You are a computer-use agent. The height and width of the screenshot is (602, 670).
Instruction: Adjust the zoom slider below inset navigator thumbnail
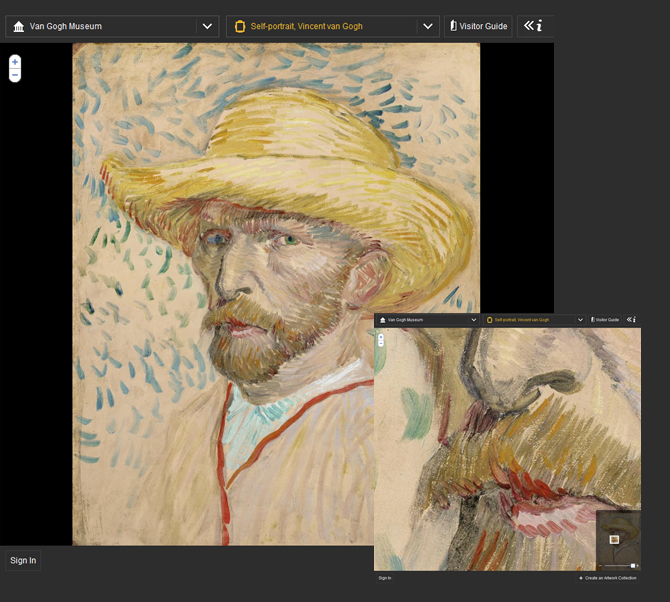[632, 565]
